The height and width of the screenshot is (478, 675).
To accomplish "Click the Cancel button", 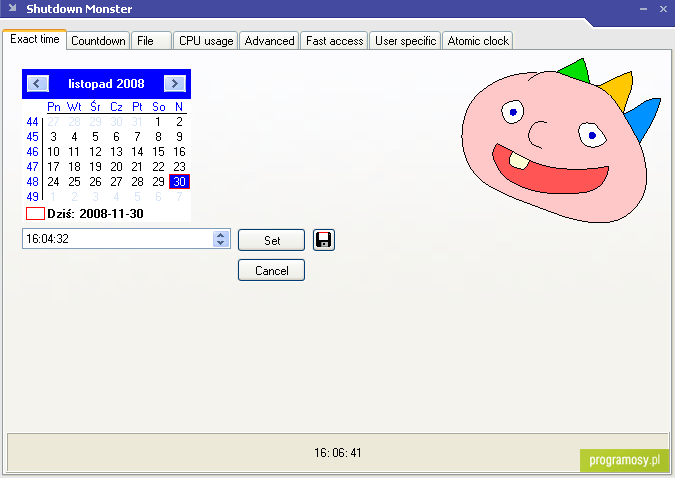I will (x=271, y=270).
